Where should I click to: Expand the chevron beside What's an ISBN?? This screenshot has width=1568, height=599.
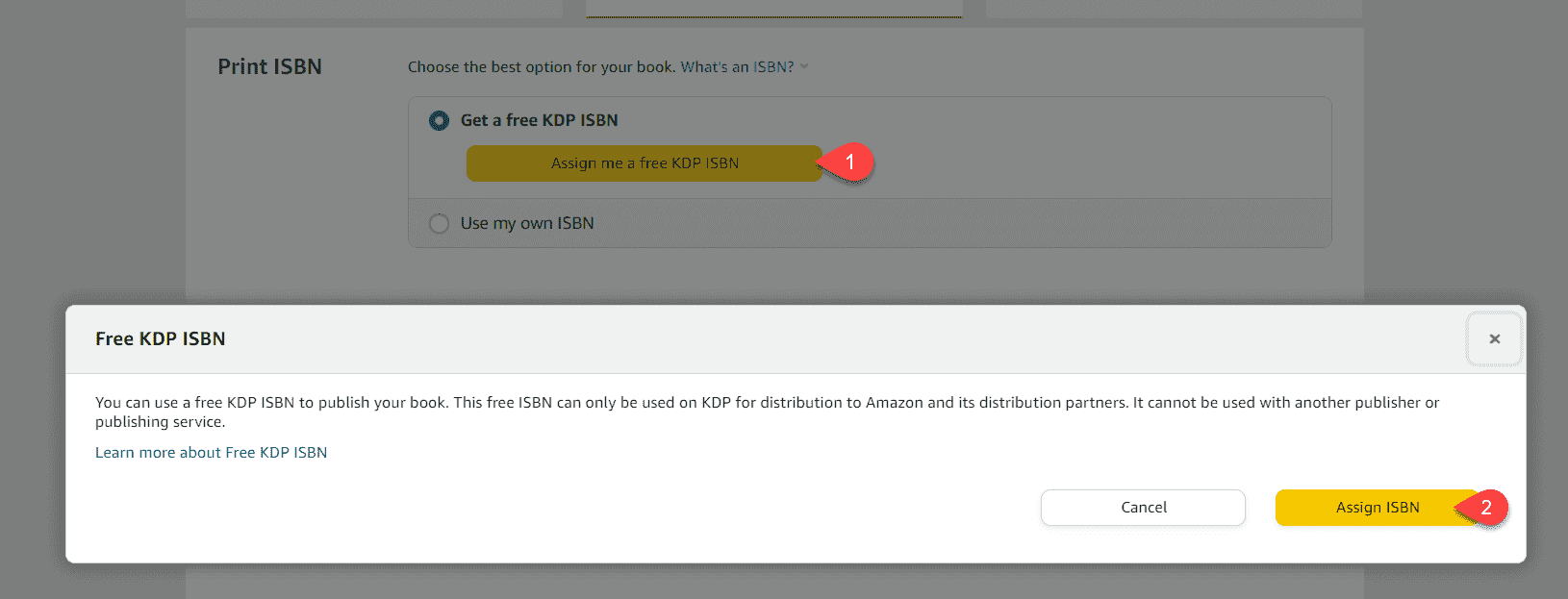(804, 67)
